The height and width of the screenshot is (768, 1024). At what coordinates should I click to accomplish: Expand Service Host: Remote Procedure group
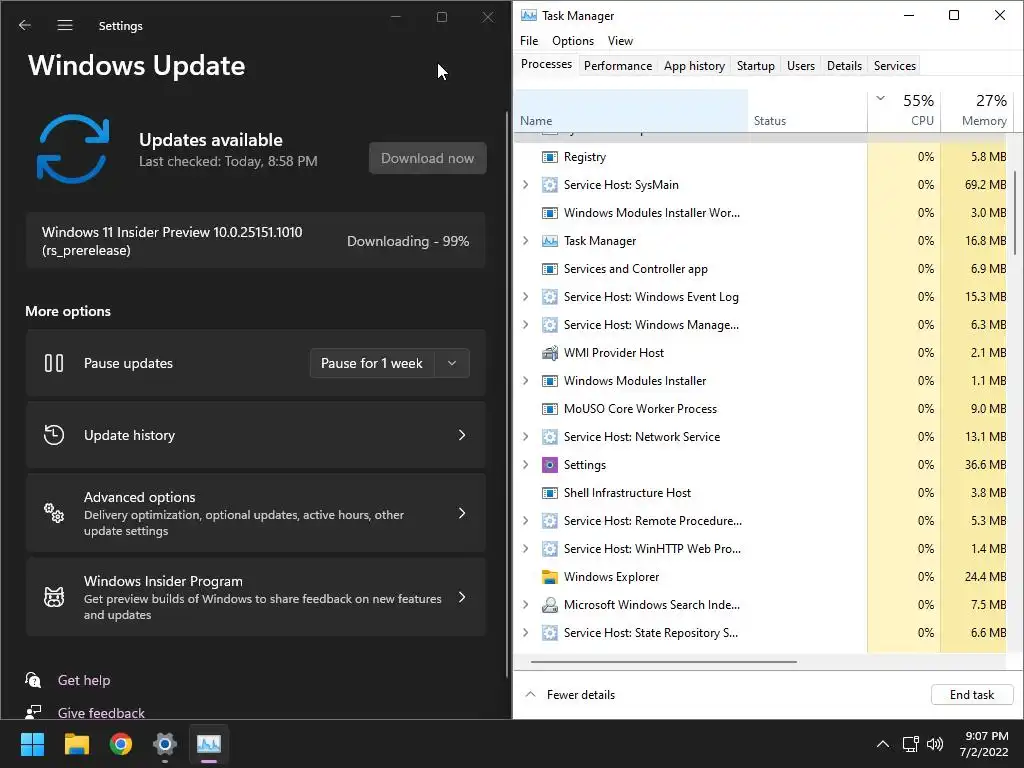(526, 521)
